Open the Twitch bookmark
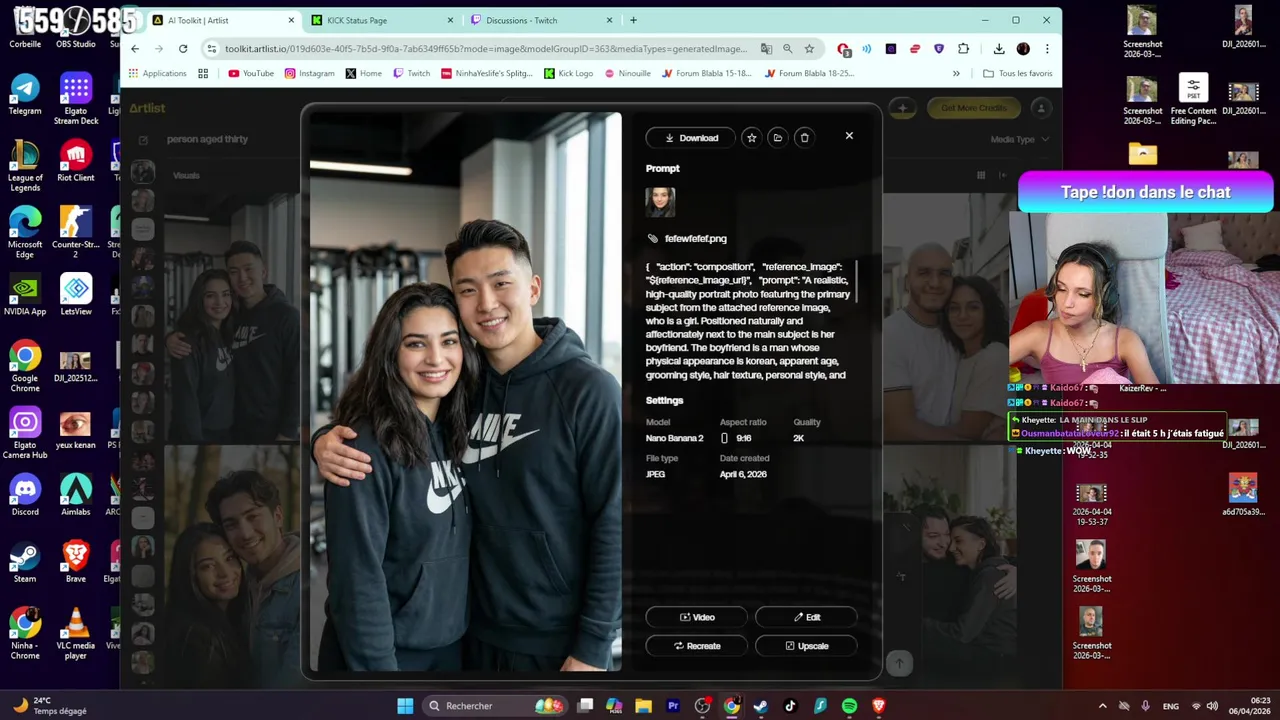The width and height of the screenshot is (1280, 720). tap(411, 73)
